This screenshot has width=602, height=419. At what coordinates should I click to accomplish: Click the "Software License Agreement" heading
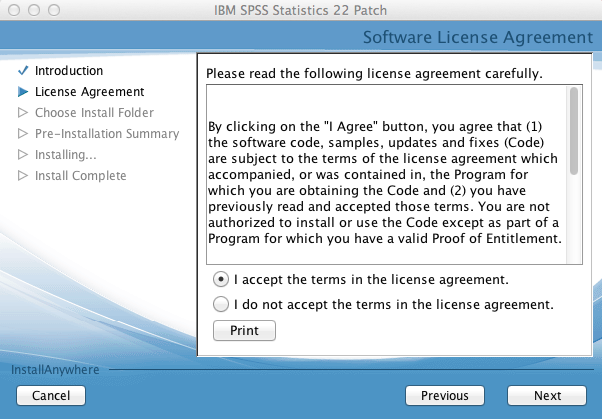coord(478,37)
